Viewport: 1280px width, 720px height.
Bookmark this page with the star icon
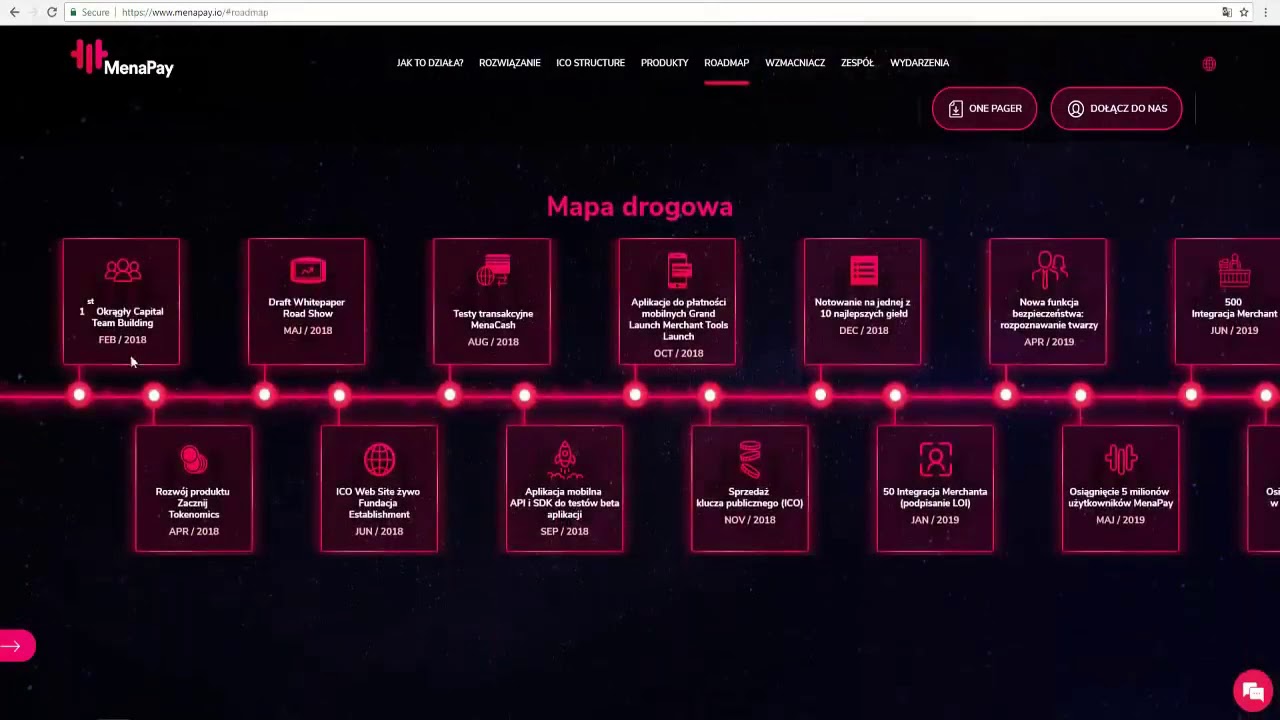[1244, 12]
